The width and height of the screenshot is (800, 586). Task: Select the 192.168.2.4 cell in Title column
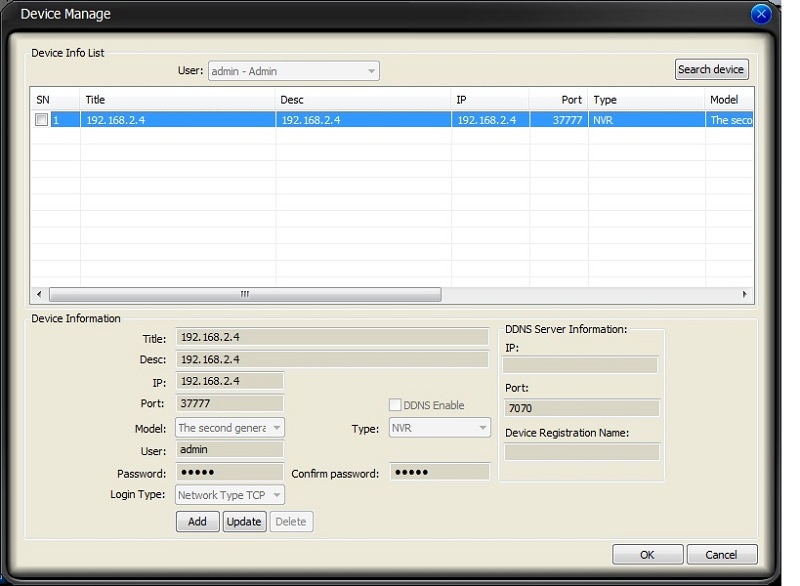pos(178,120)
